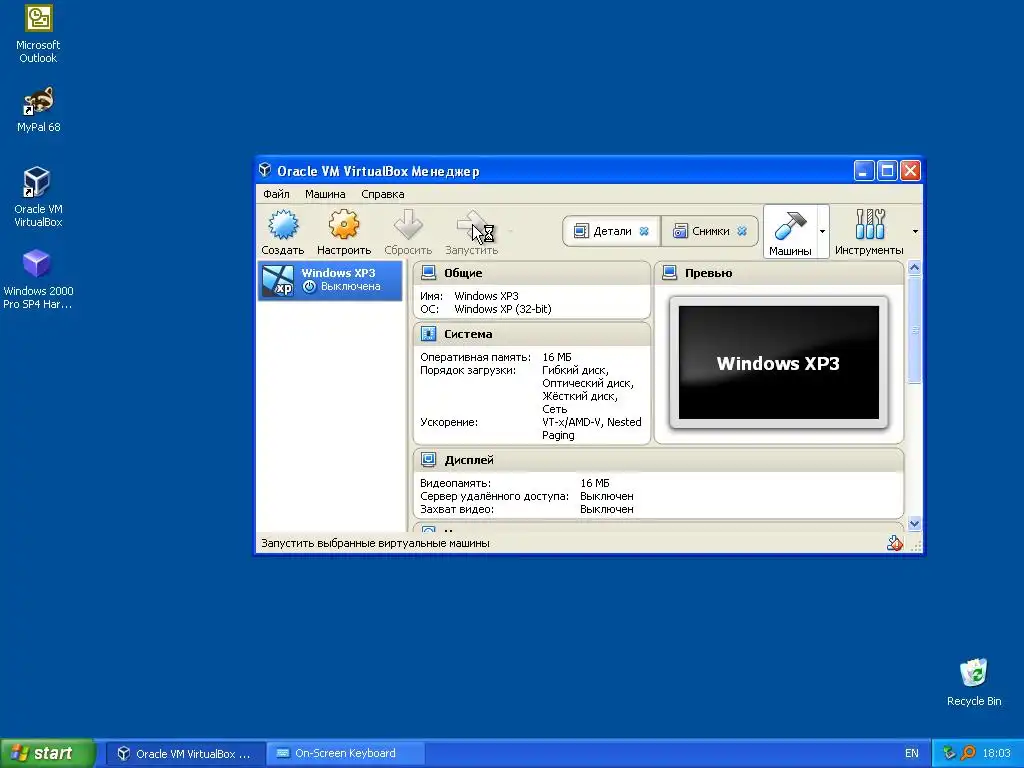Click the Создать (Create) toolbar icon
1024x768 pixels.
pos(283,225)
